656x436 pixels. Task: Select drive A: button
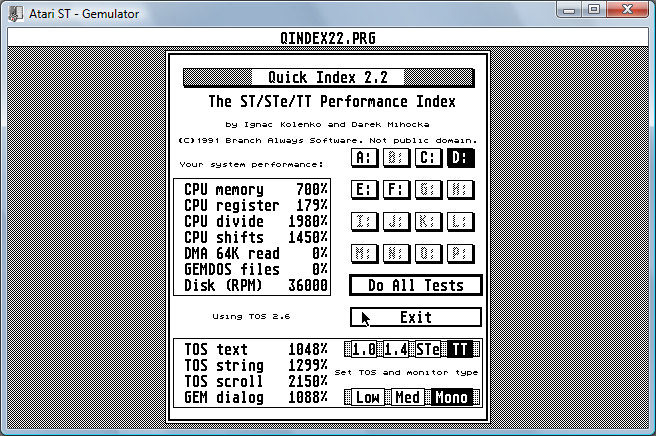[364, 158]
